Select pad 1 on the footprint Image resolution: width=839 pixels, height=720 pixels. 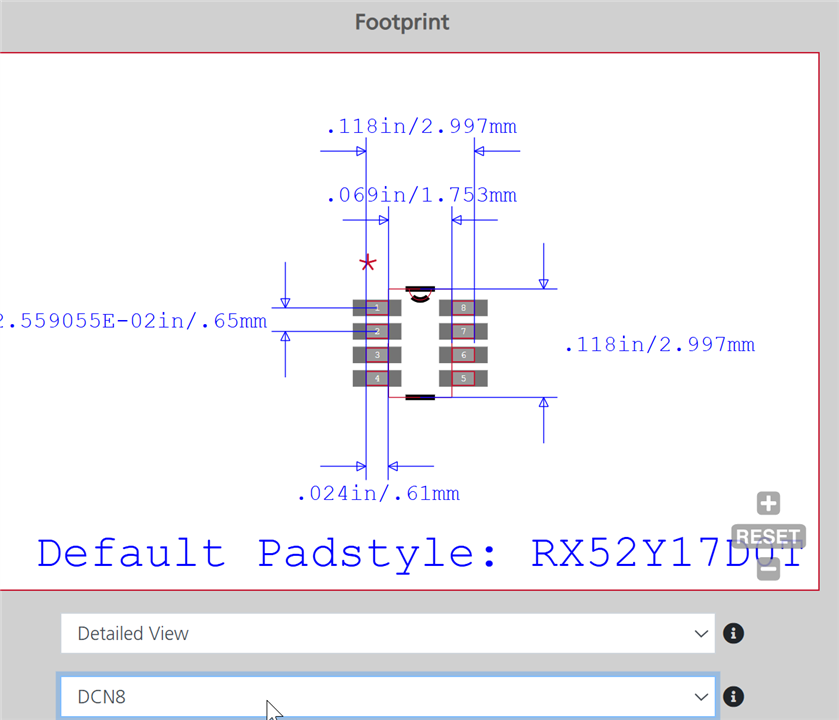[x=377, y=308]
